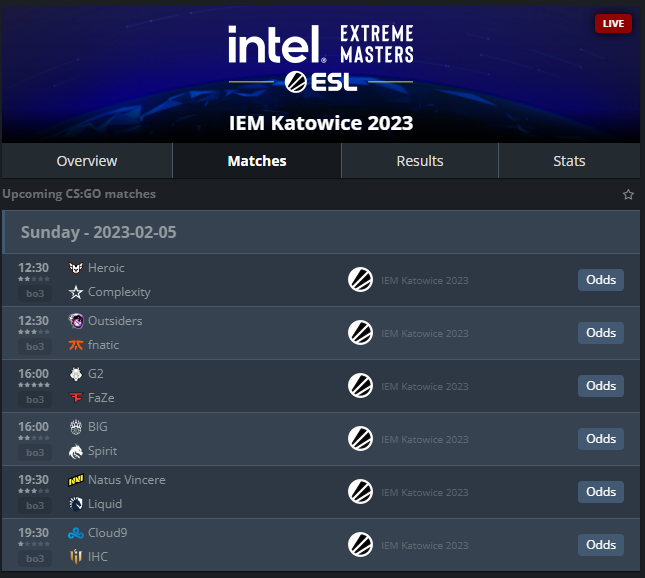Click the fnatic orange logo
This screenshot has width=645, height=578.
pyautogui.click(x=76, y=345)
